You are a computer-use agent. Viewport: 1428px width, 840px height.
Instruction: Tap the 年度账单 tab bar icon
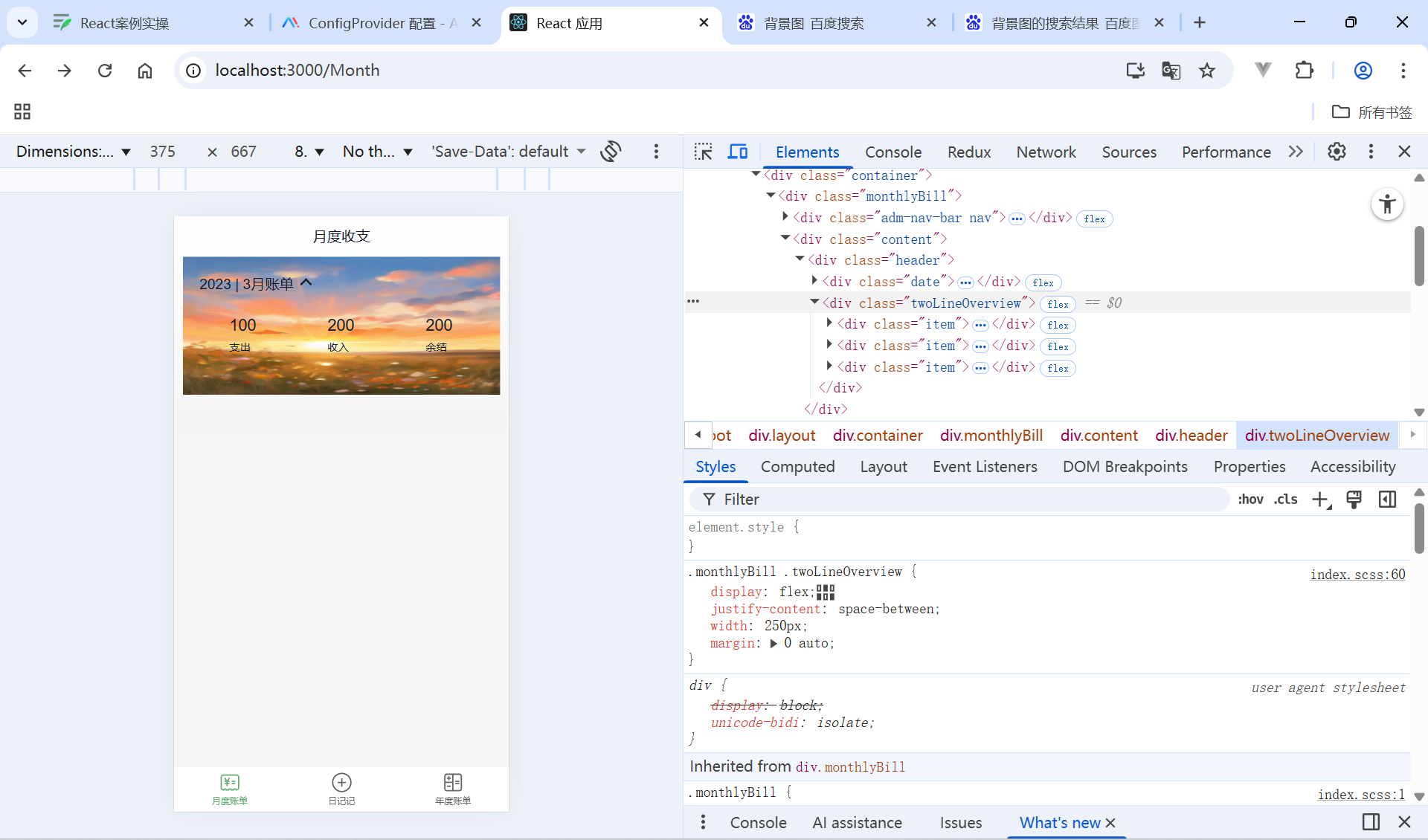[453, 783]
